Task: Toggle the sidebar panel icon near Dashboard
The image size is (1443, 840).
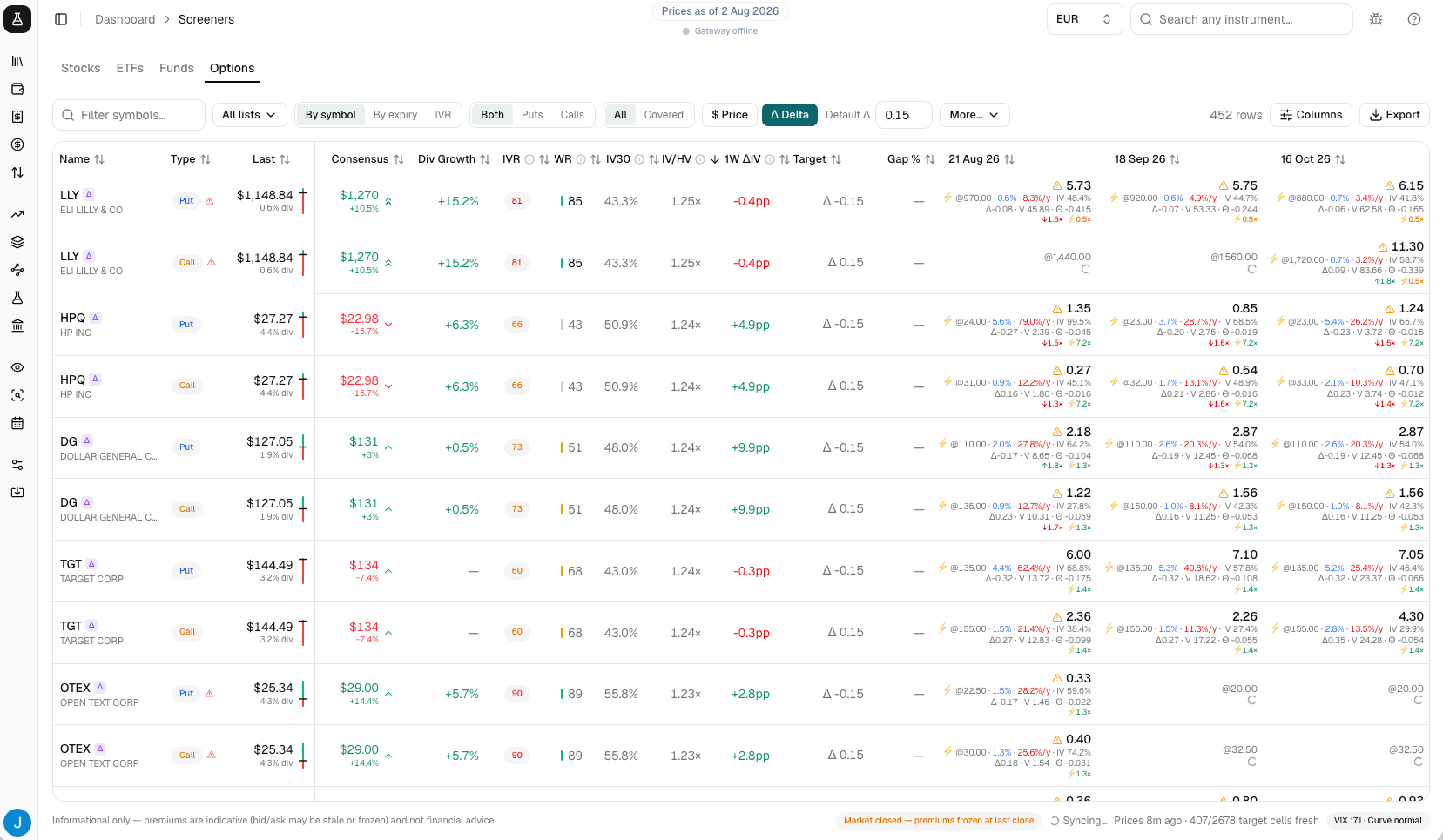Action: [61, 19]
